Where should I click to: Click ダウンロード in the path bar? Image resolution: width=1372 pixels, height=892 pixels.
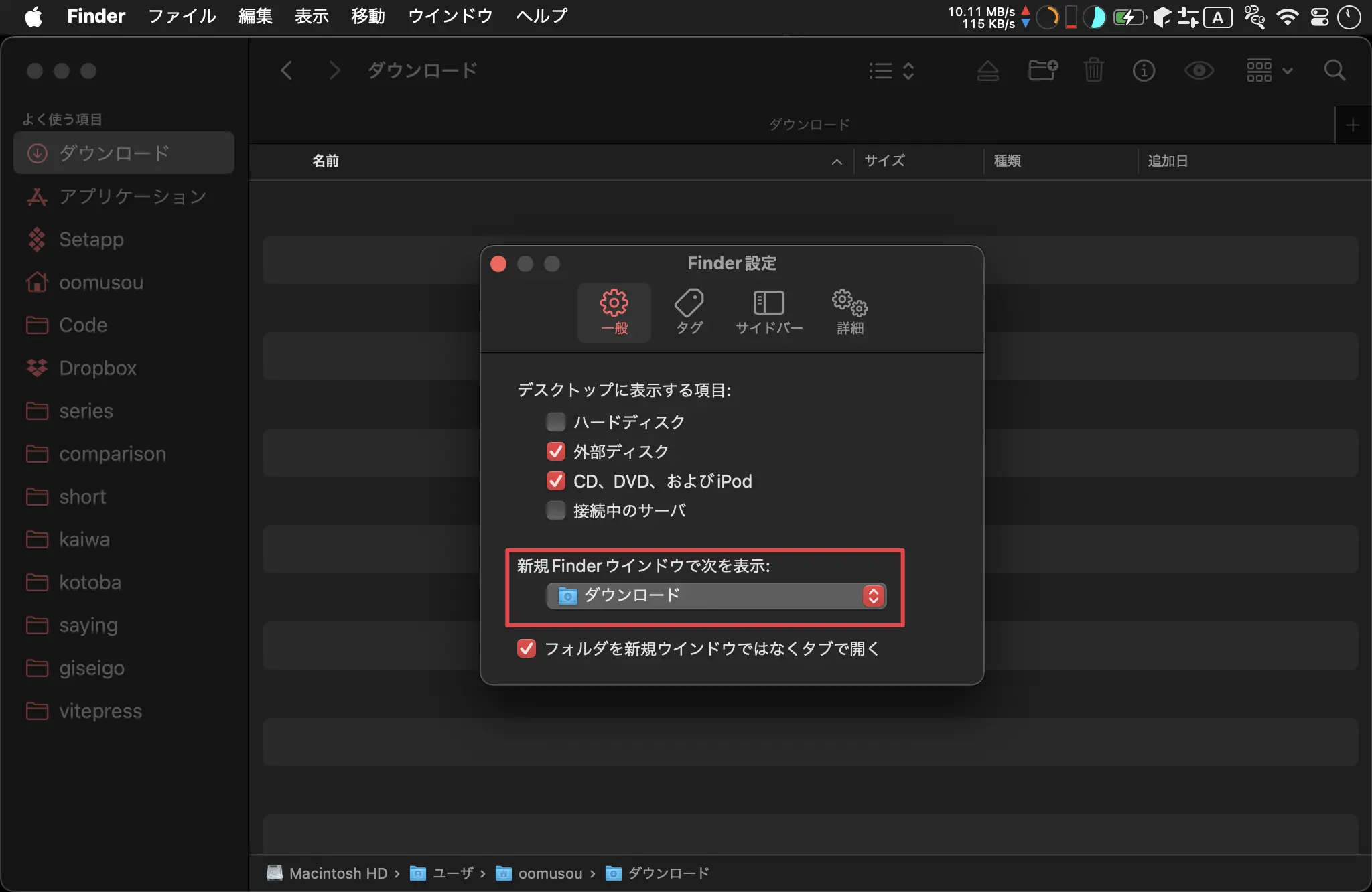657,873
